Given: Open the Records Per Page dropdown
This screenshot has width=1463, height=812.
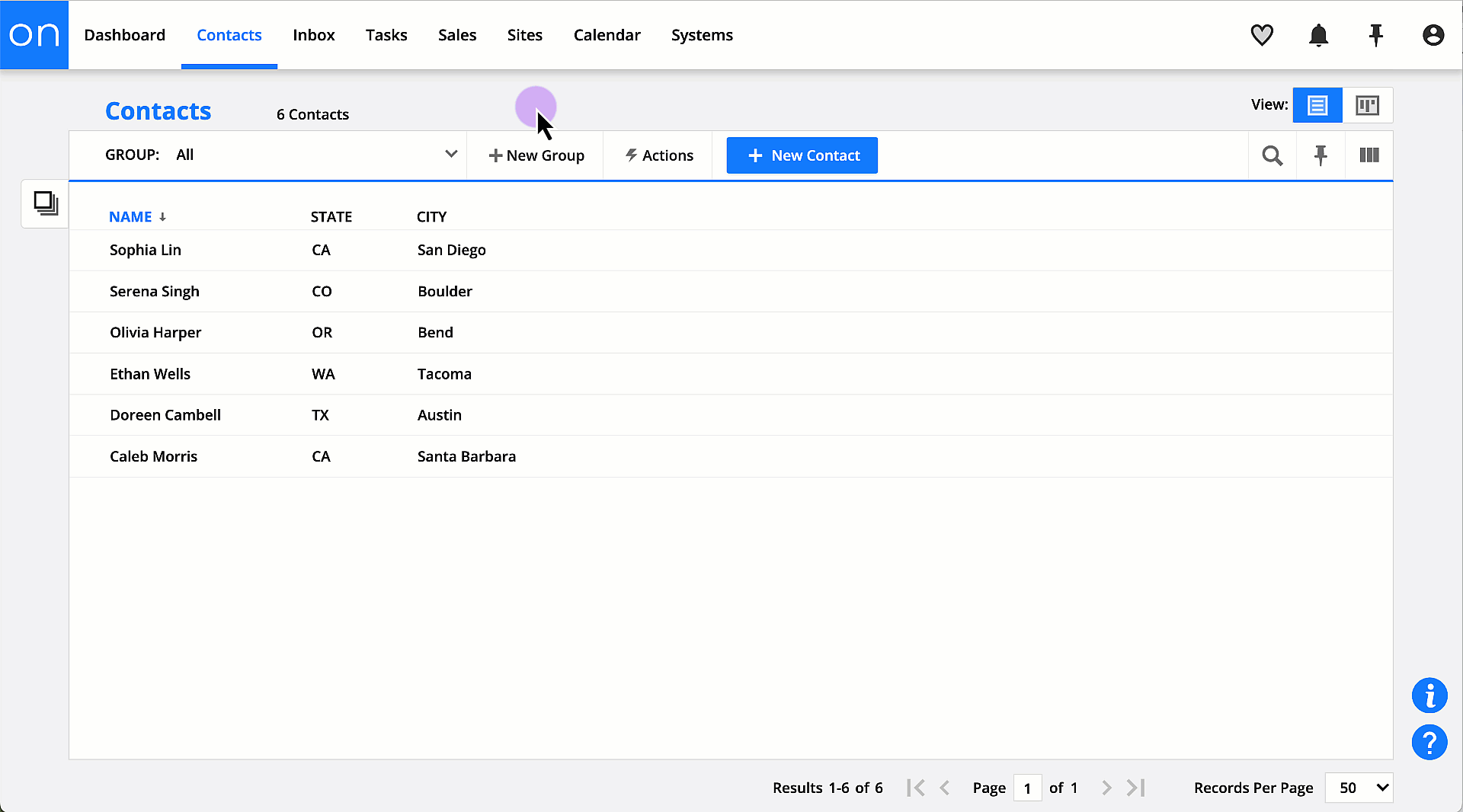Looking at the screenshot, I should (x=1359, y=788).
